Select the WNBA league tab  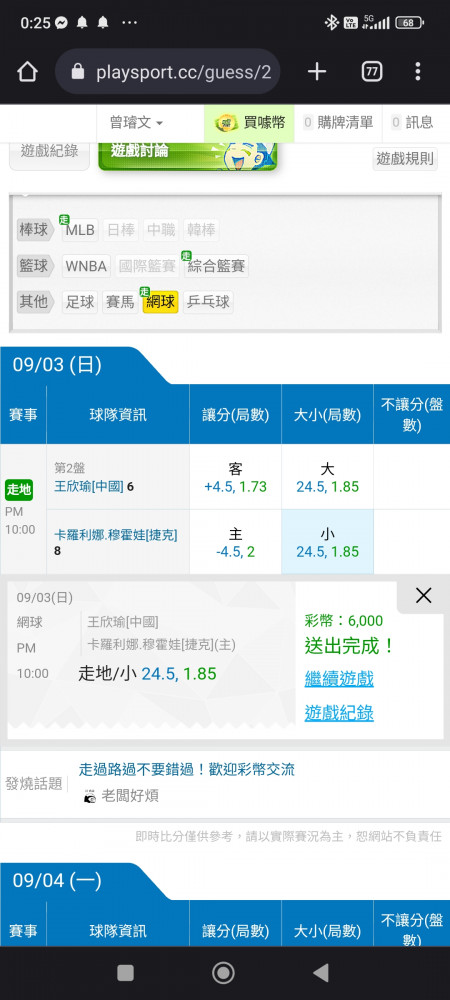coord(86,266)
